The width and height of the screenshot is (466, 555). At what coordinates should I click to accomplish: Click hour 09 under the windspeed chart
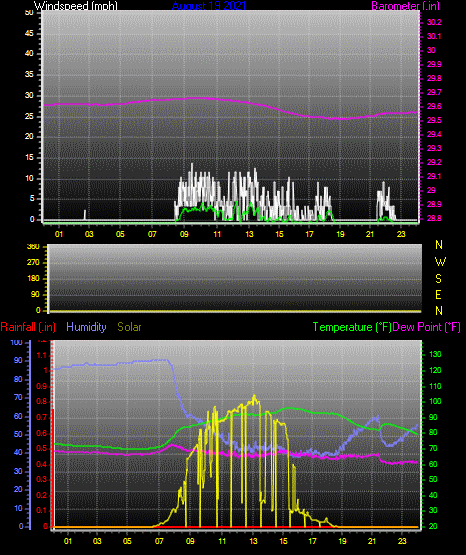pyautogui.click(x=184, y=234)
